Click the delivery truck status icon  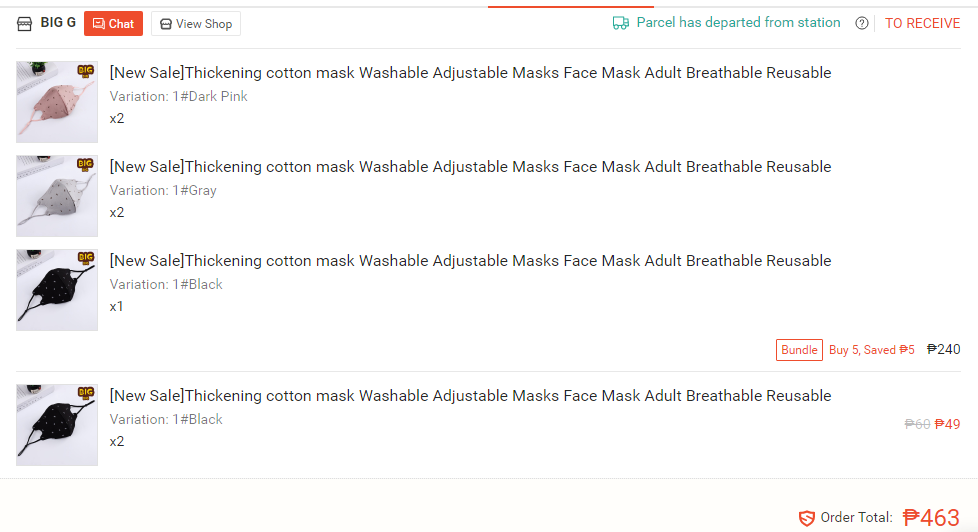(621, 23)
